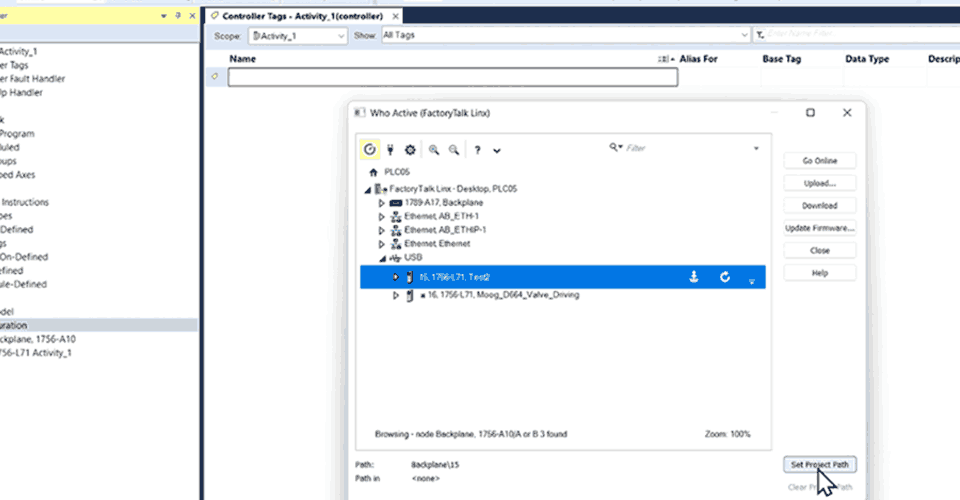
Task: Click the Download button
Action: coord(819,206)
